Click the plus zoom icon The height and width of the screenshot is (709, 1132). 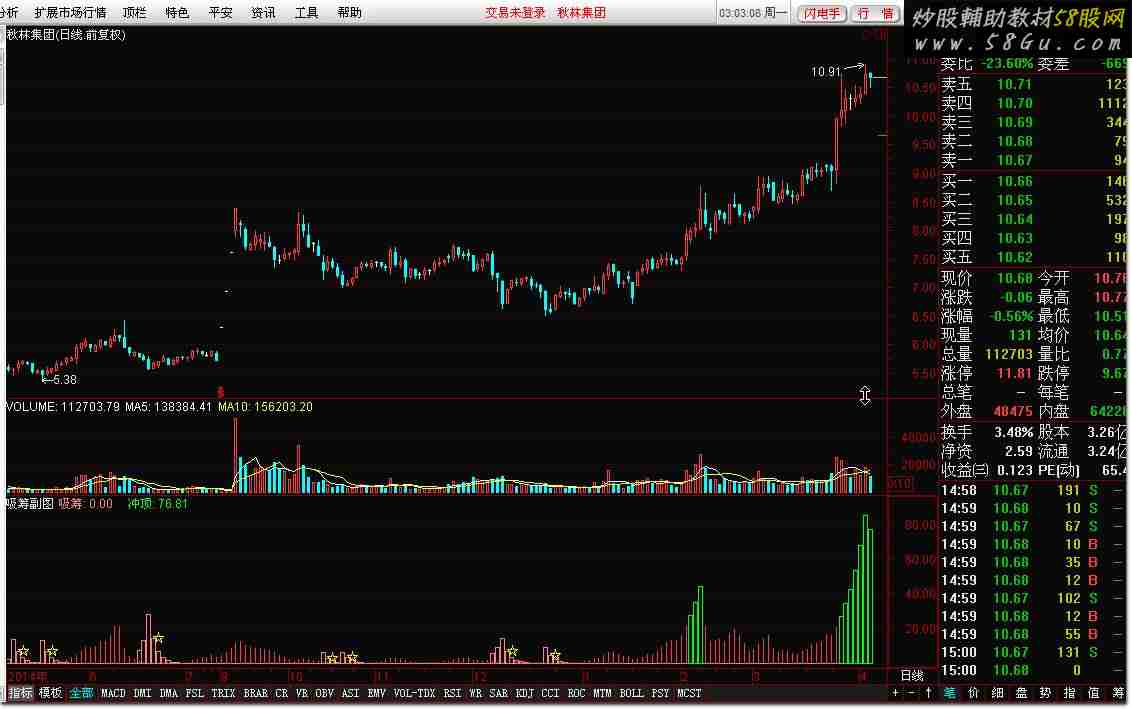pos(895,693)
